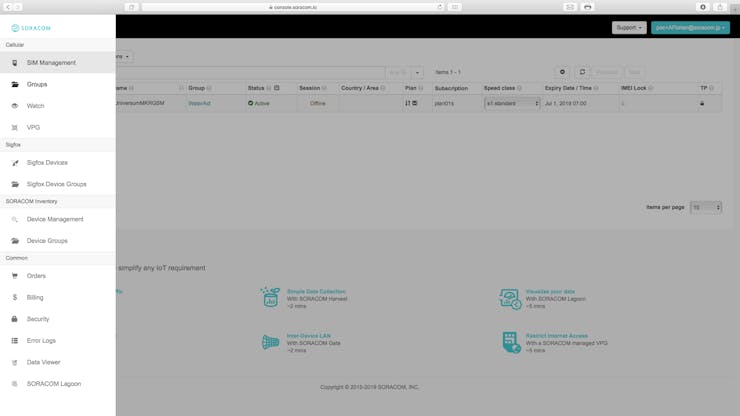
Task: Click the Country / Area column header
Action: pos(360,88)
